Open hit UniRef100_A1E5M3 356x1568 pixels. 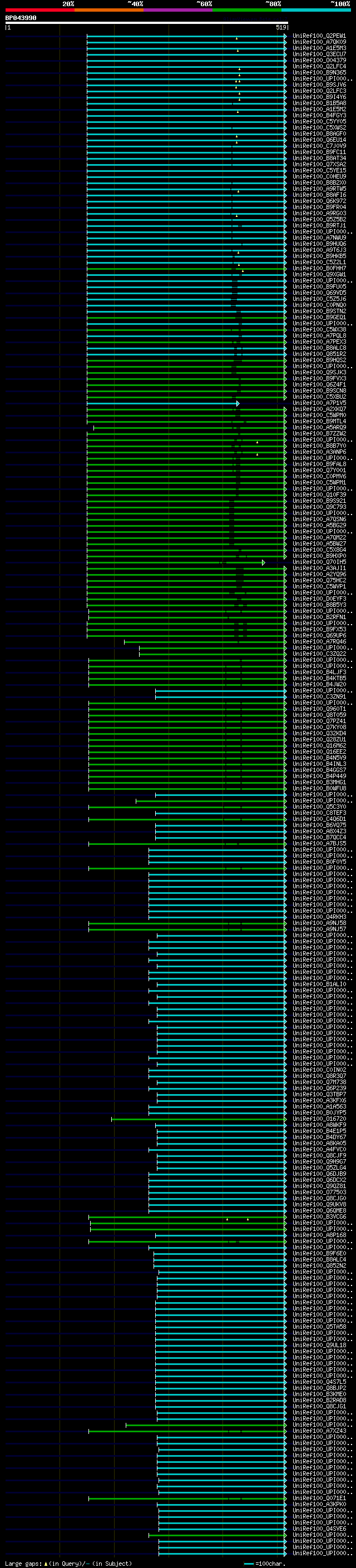click(x=319, y=48)
